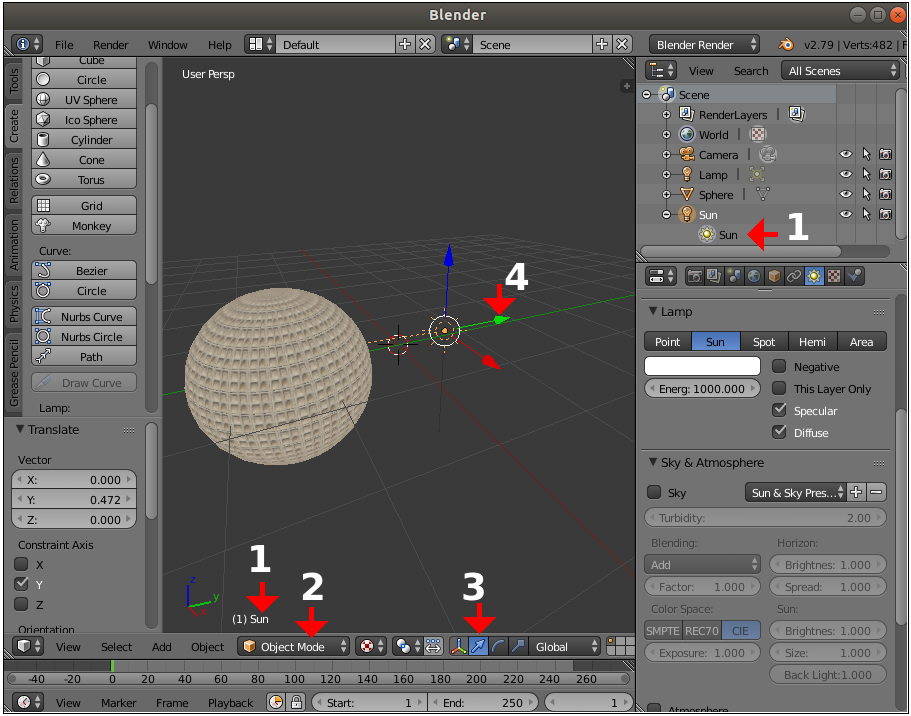Add a Monkey mesh
This screenshot has height=716, width=911.
pyautogui.click(x=84, y=225)
